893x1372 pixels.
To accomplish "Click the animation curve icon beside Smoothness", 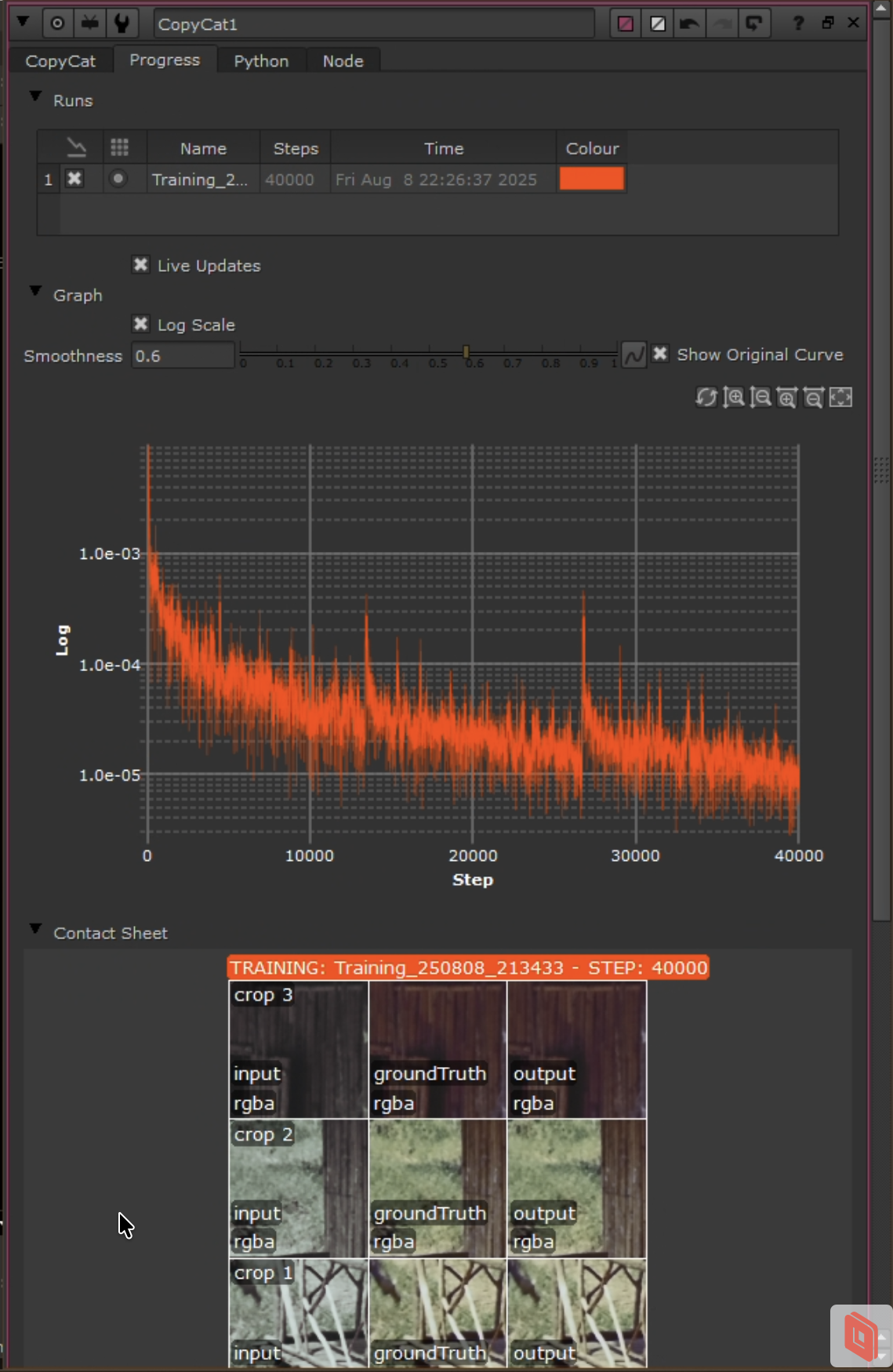I will 633,355.
